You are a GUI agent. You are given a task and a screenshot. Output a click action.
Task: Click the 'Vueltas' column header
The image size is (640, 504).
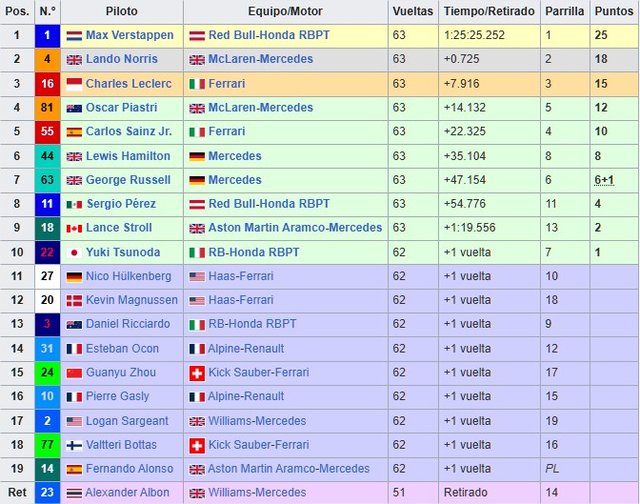[x=413, y=11]
